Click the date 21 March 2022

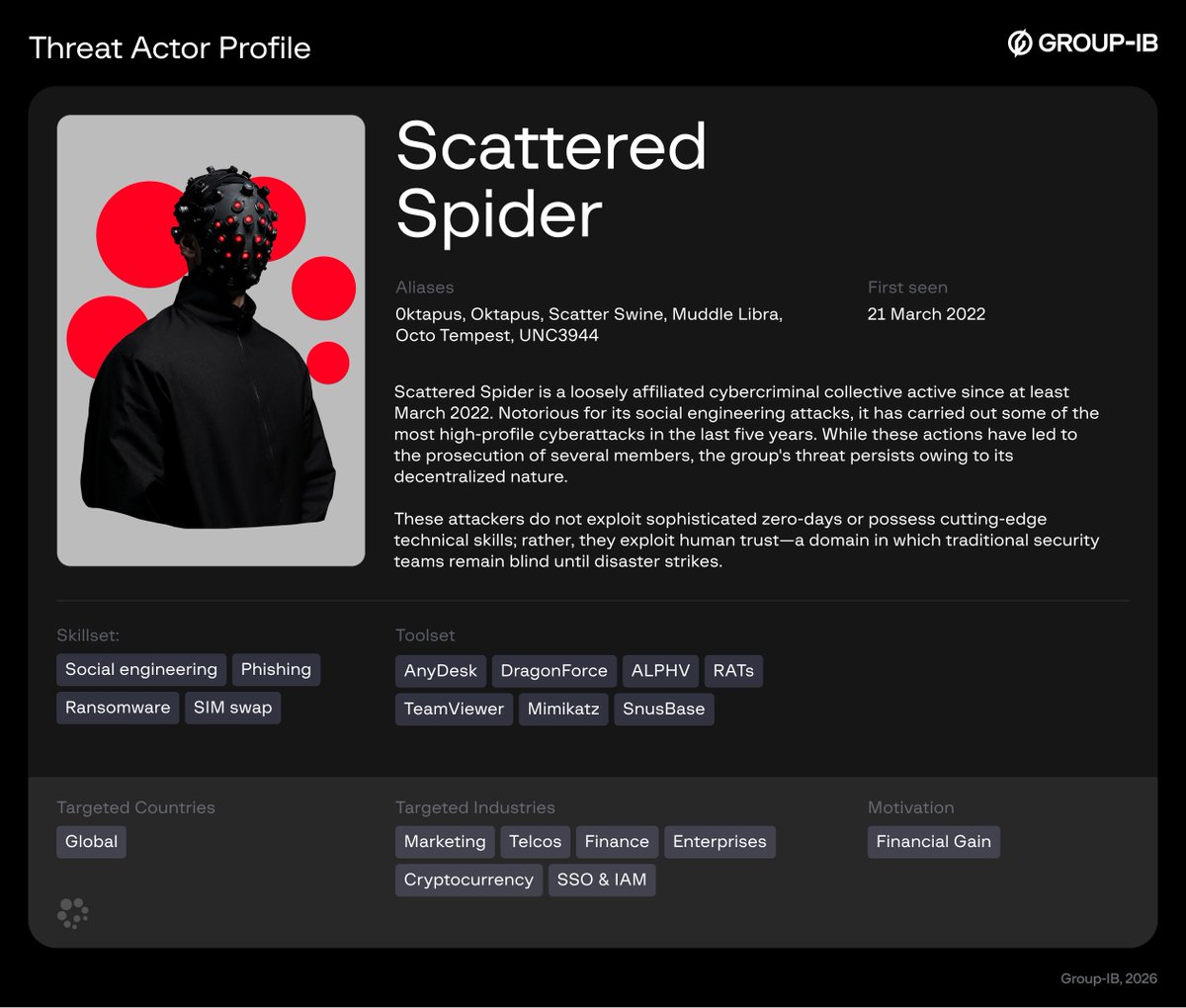[x=926, y=314]
